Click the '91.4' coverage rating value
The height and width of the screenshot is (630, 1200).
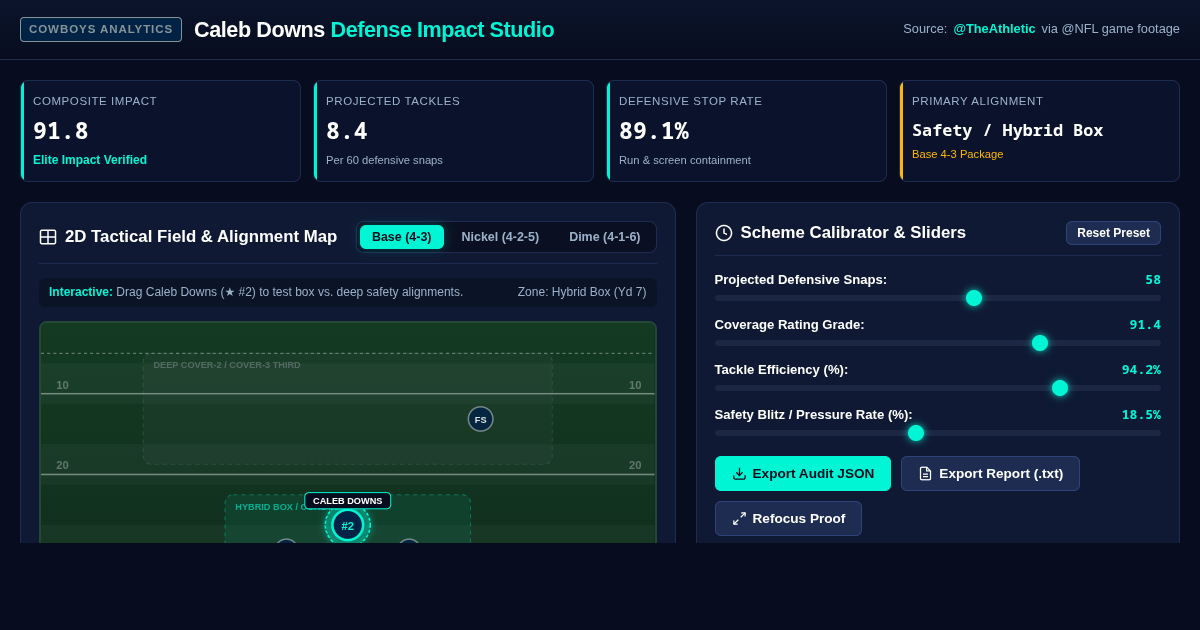point(1145,325)
